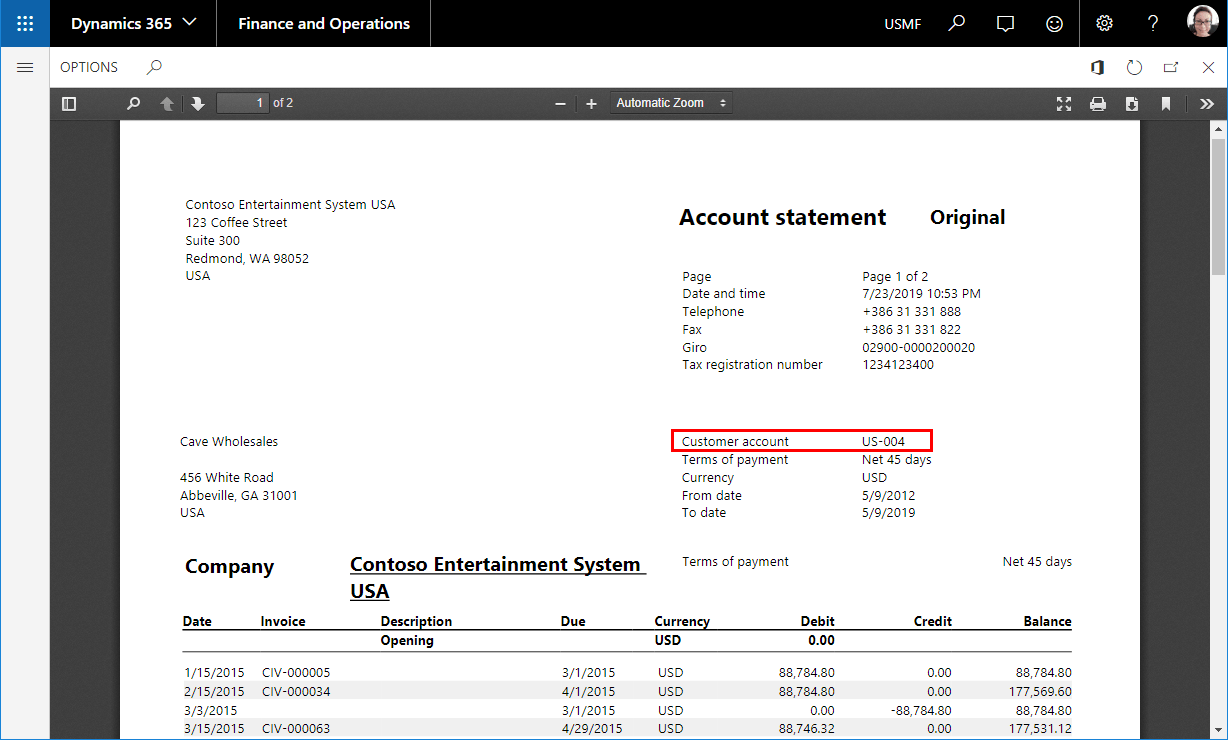Zoom out of the document
Viewport: 1228px width, 740px height.
[x=560, y=103]
